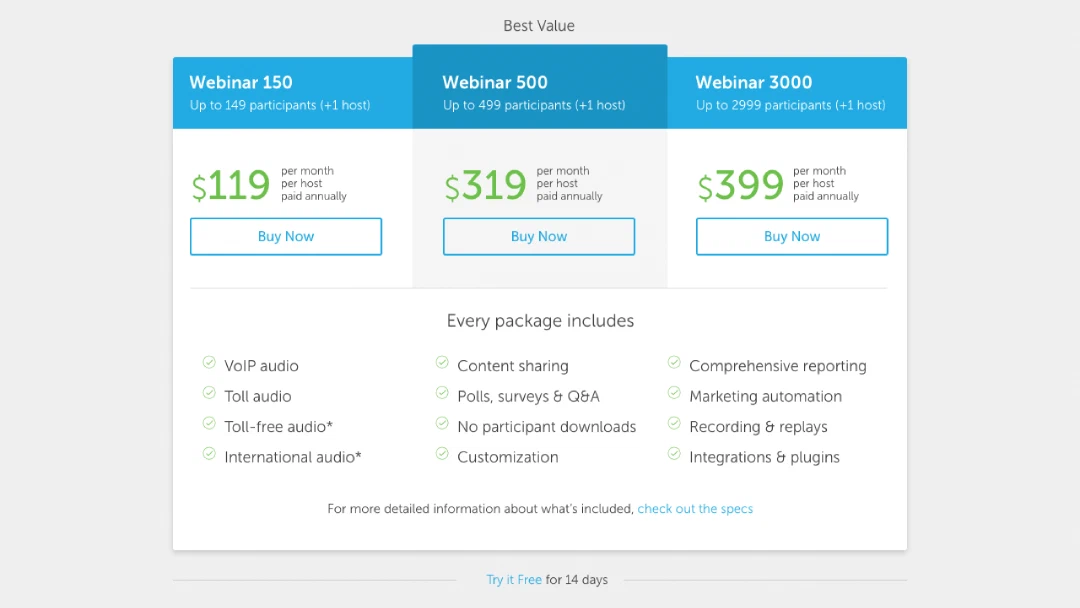This screenshot has width=1080, height=608.
Task: Click the checkmark next to Integrations & plugins
Action: tap(674, 454)
